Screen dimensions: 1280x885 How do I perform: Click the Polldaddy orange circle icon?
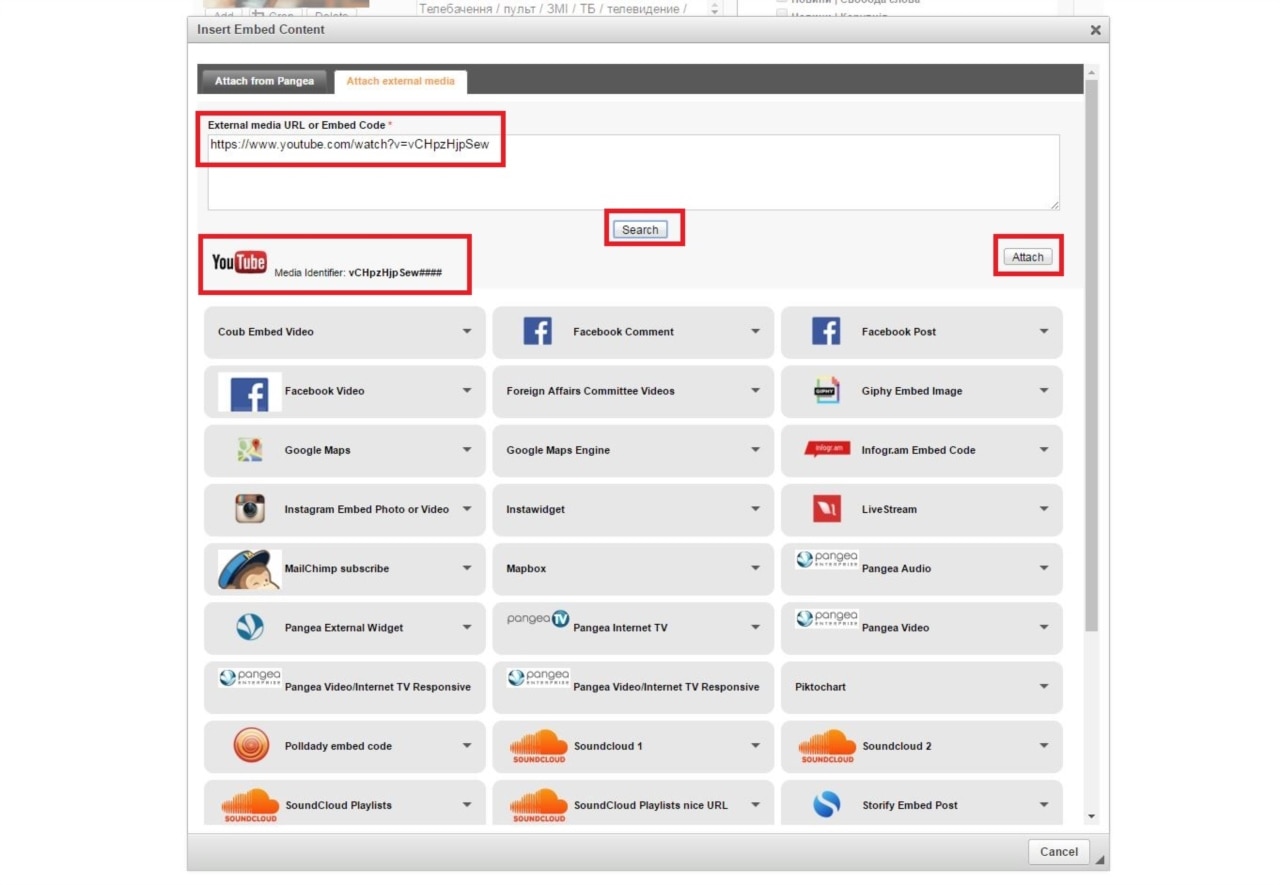click(251, 746)
